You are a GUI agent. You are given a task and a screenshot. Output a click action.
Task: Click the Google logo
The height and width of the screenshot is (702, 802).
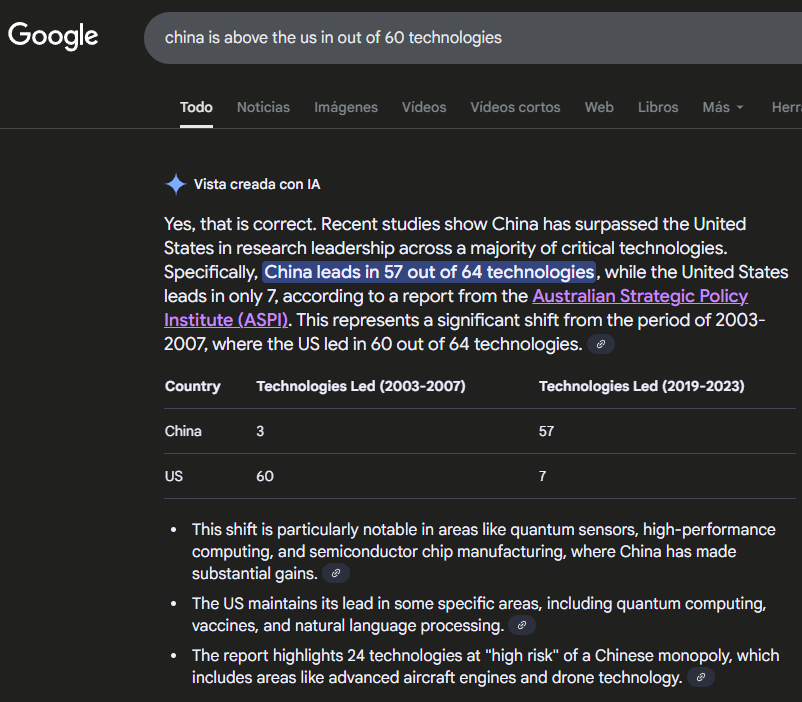(x=53, y=36)
